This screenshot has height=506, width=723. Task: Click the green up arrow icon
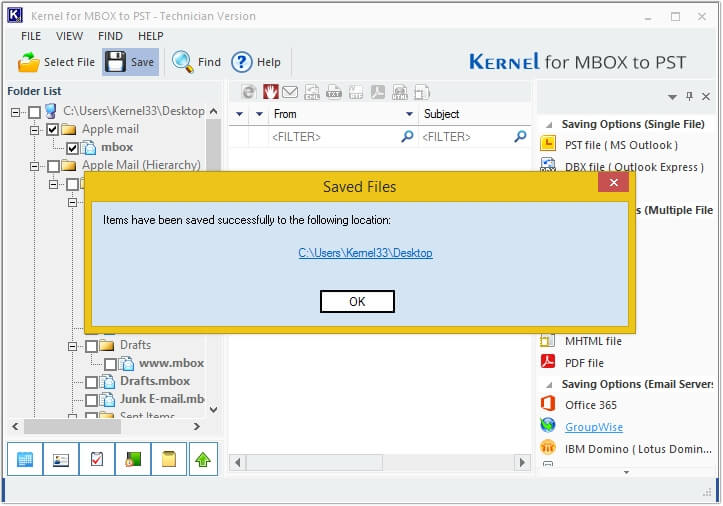click(203, 459)
